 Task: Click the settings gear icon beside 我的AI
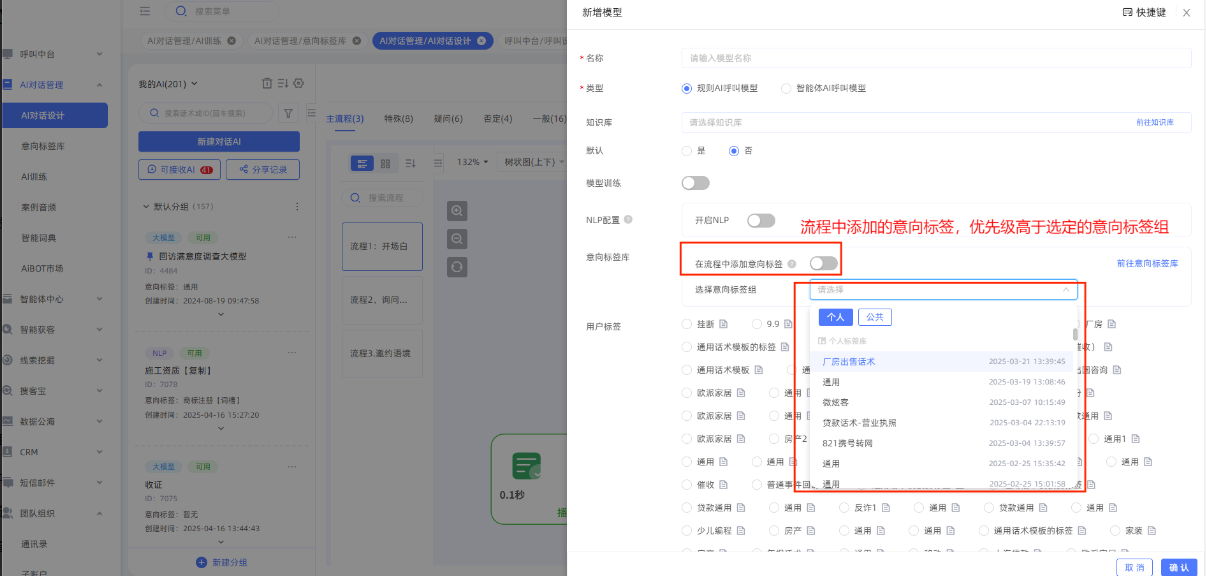[x=299, y=83]
